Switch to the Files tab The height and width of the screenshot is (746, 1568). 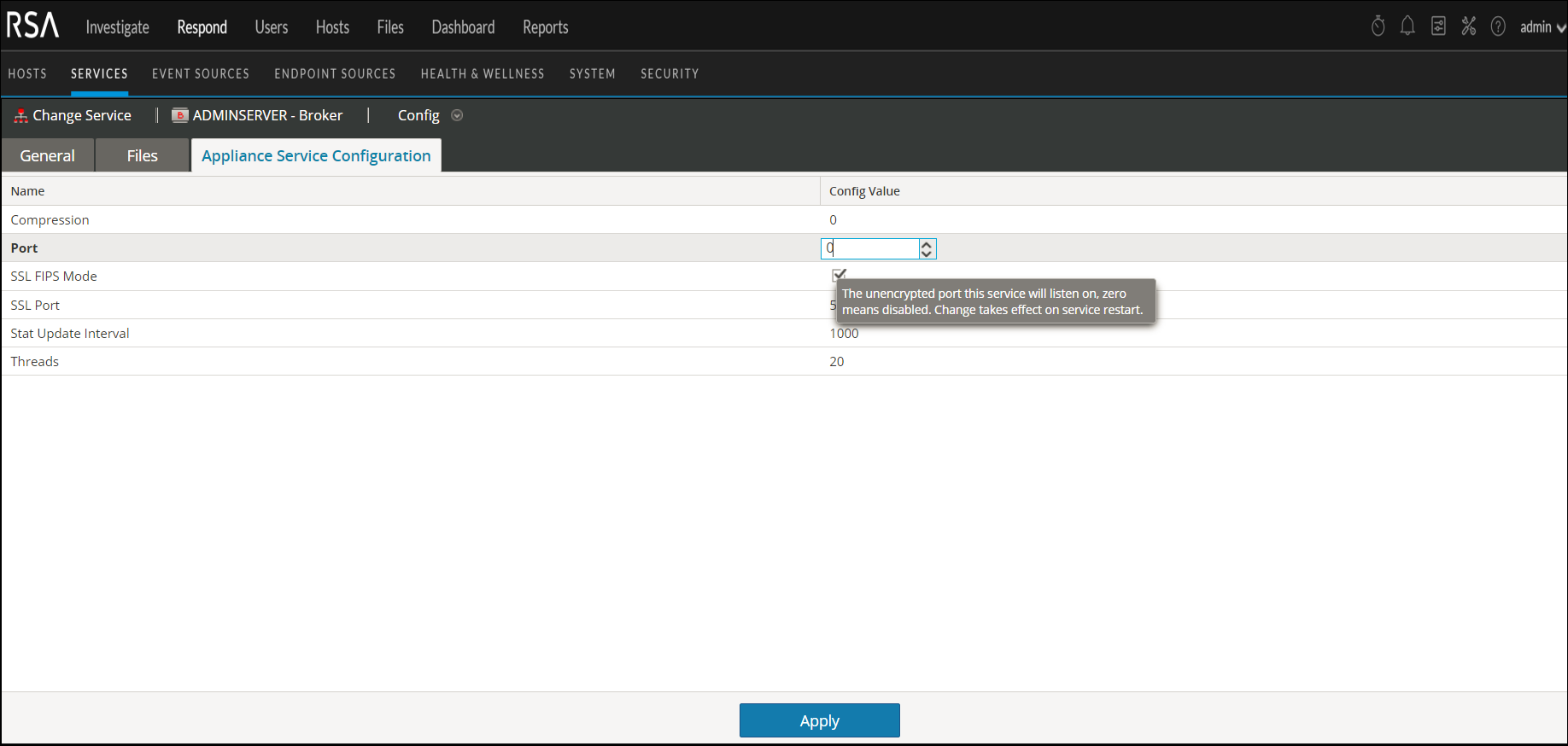tap(142, 156)
